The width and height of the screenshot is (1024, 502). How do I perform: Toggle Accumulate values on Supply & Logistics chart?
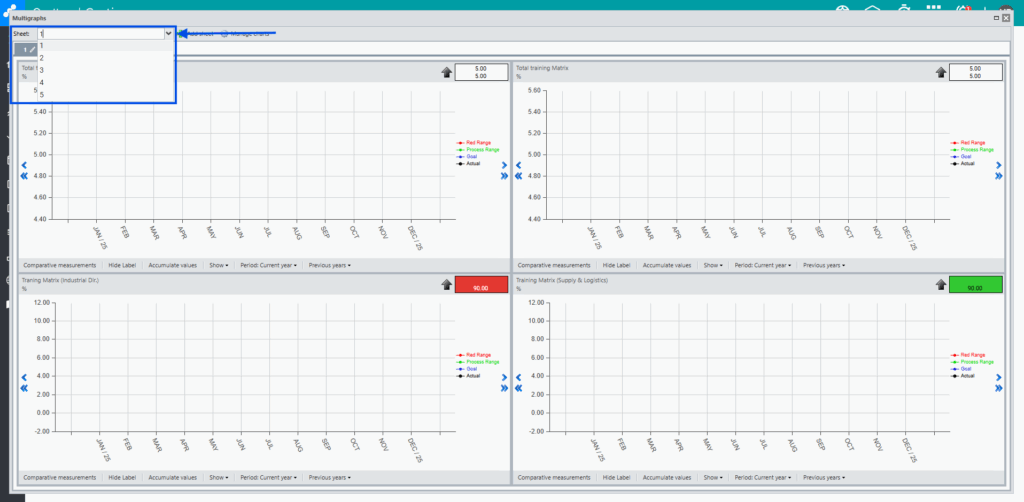tap(667, 477)
